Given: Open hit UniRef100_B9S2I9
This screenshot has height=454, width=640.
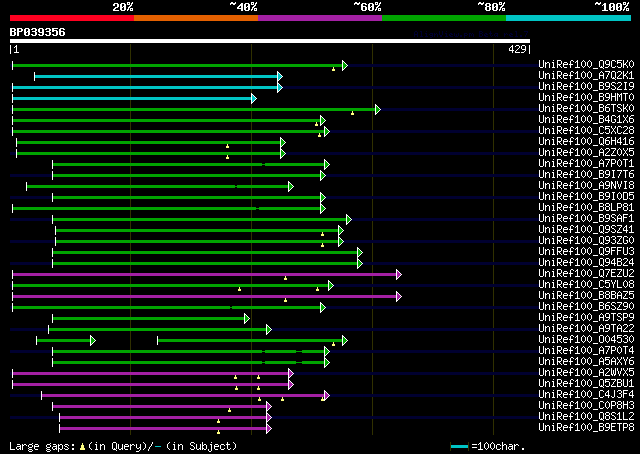Looking at the screenshot, I should click(586, 87).
